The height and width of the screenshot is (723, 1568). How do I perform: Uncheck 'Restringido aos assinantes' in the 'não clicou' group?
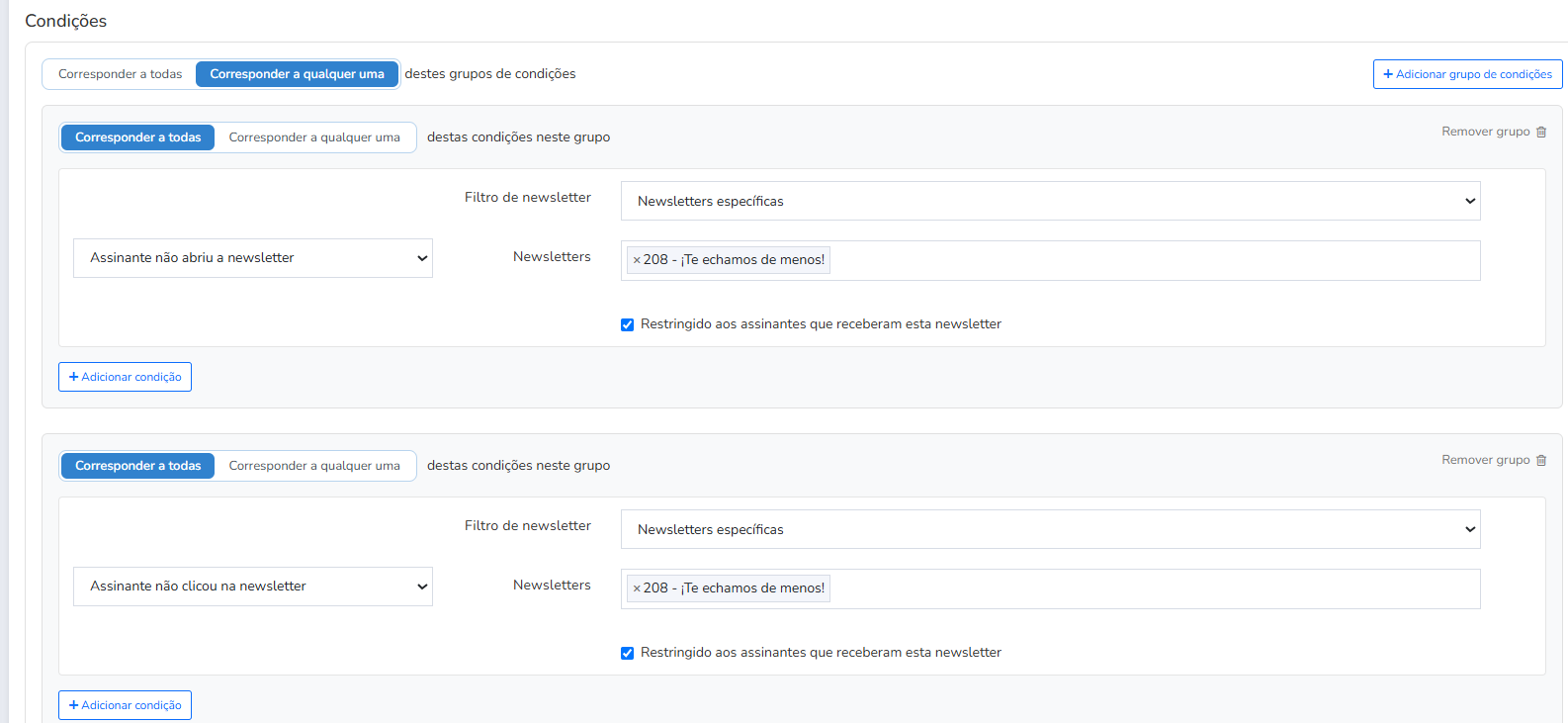click(x=627, y=653)
